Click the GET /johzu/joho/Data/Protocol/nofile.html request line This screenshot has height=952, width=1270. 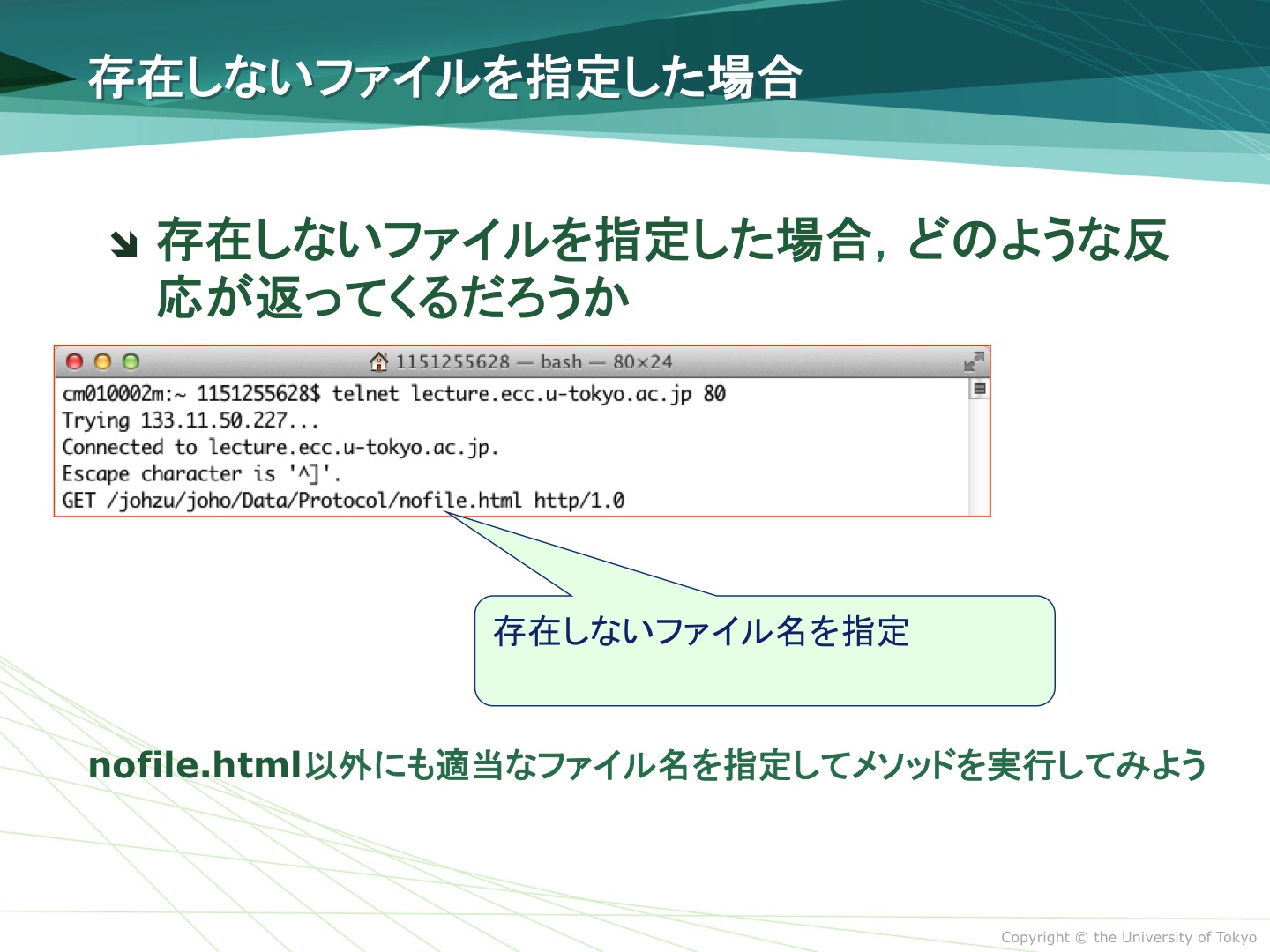pyautogui.click(x=343, y=500)
